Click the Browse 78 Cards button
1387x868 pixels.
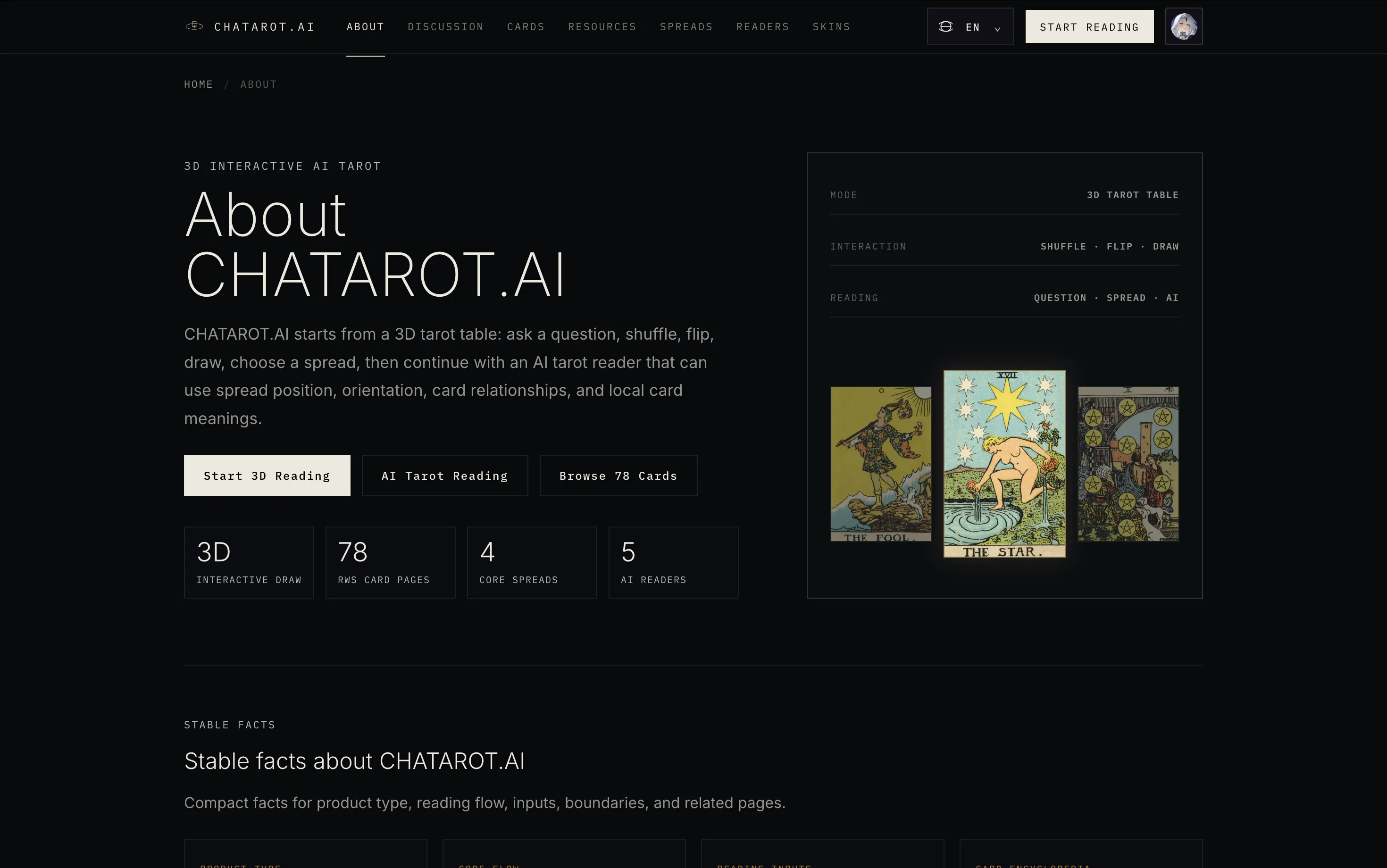(x=618, y=476)
